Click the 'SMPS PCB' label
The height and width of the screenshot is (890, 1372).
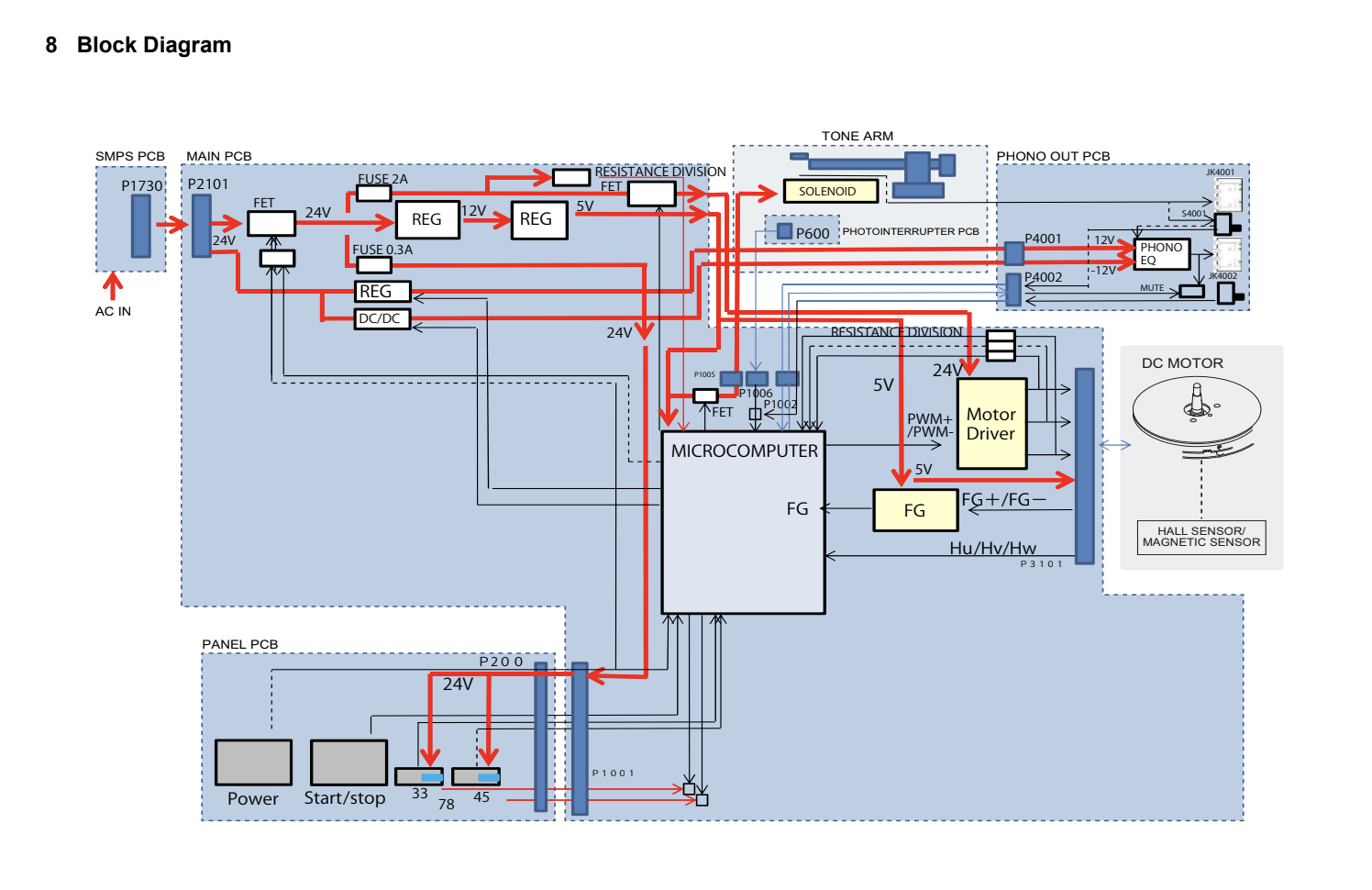130,156
